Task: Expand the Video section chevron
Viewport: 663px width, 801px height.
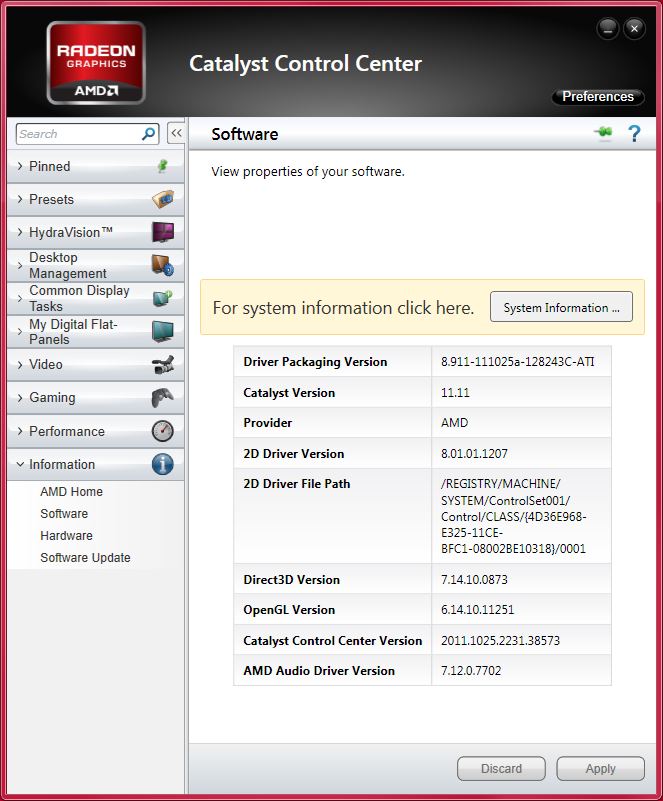Action: (20, 365)
